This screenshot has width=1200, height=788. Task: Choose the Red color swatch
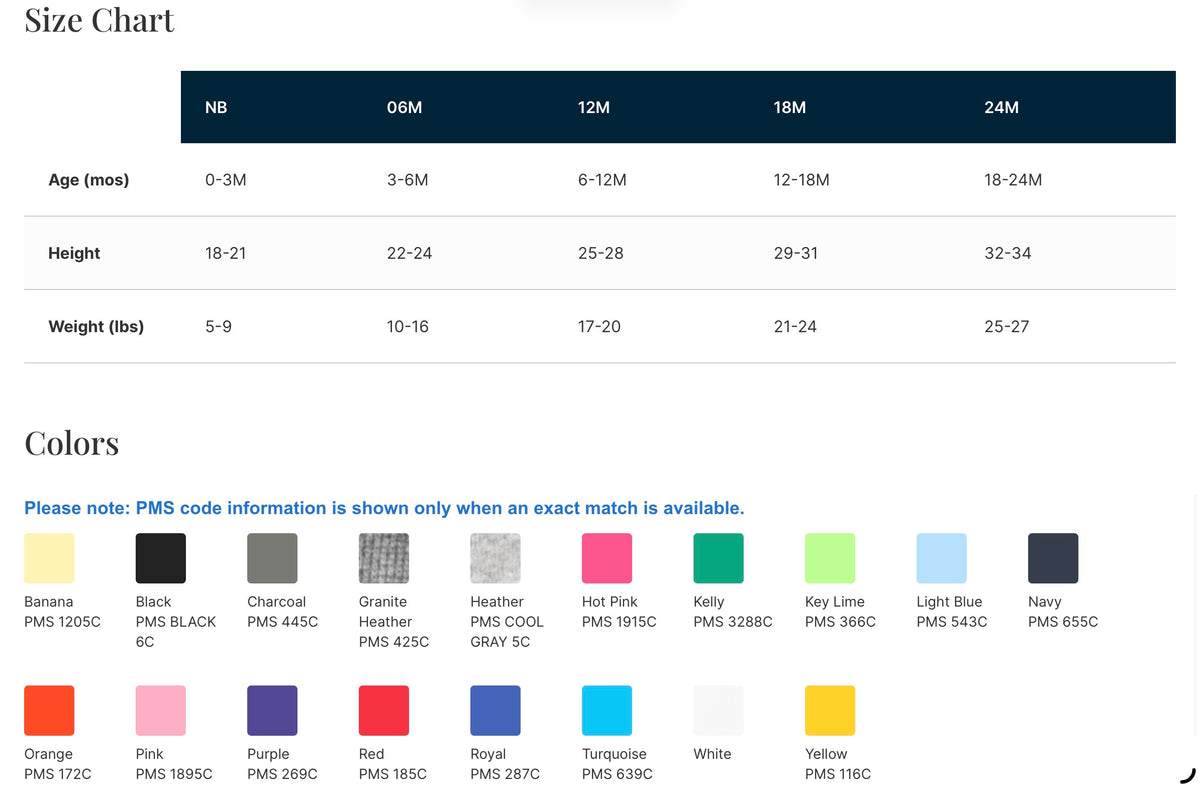(384, 710)
